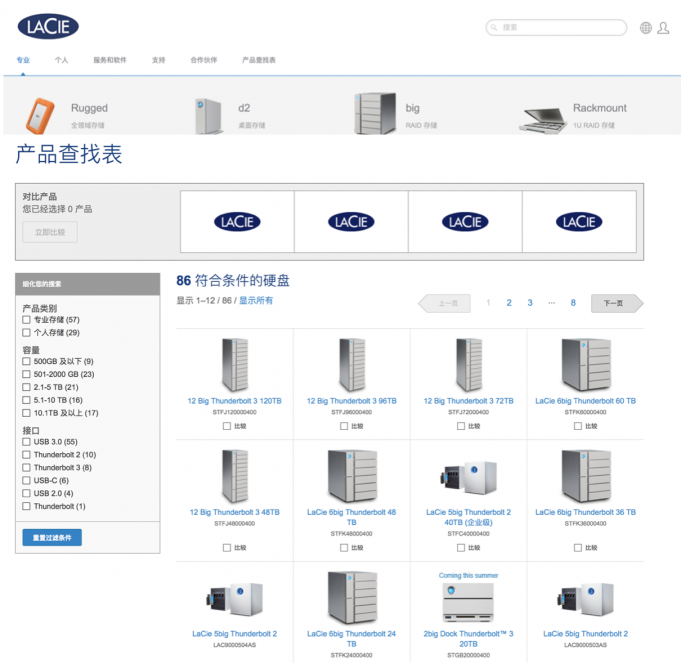690x664 pixels.
Task: Open the user account icon
Action: 663,28
